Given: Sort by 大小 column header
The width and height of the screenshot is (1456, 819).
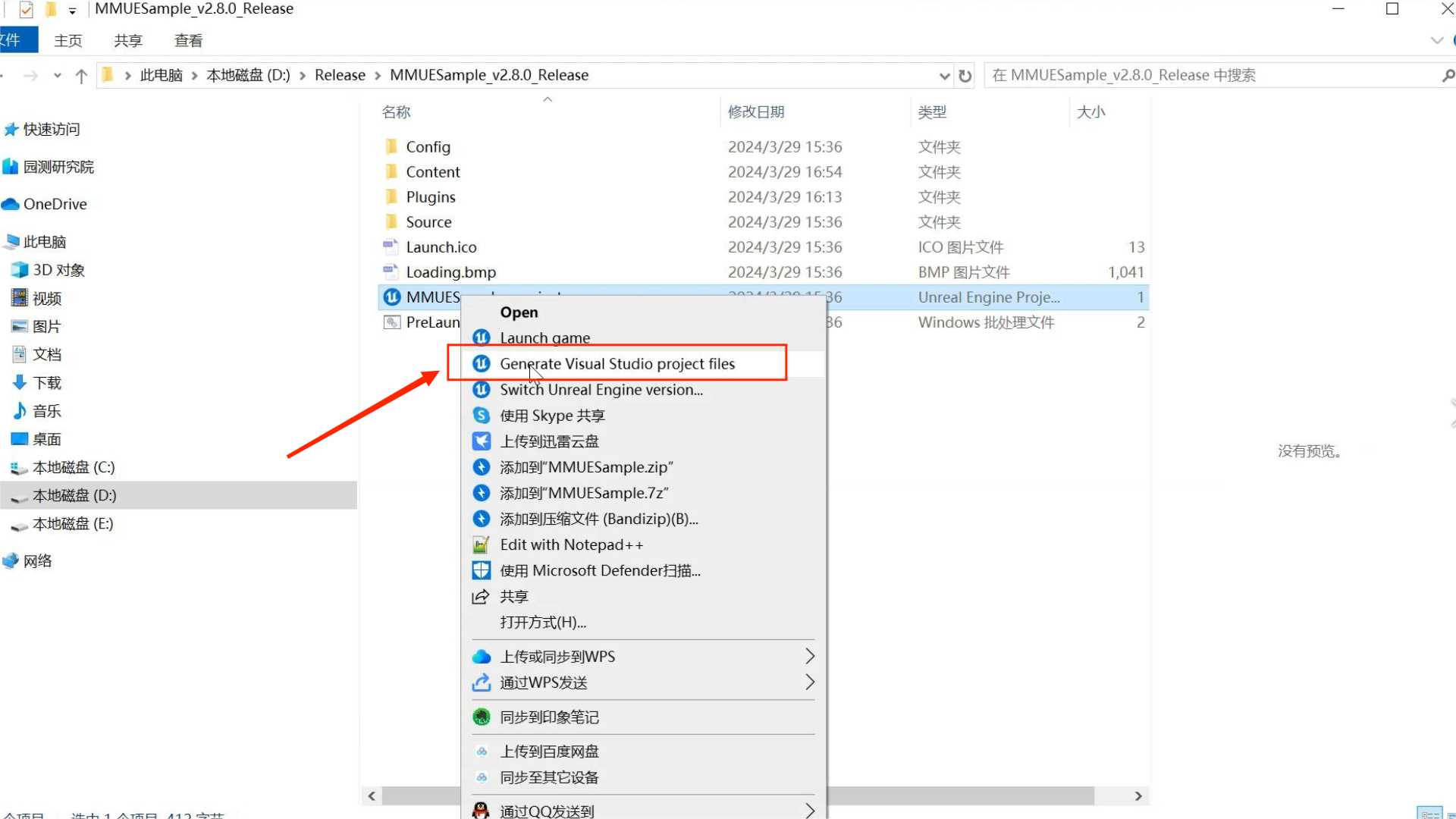Looking at the screenshot, I should (x=1091, y=112).
